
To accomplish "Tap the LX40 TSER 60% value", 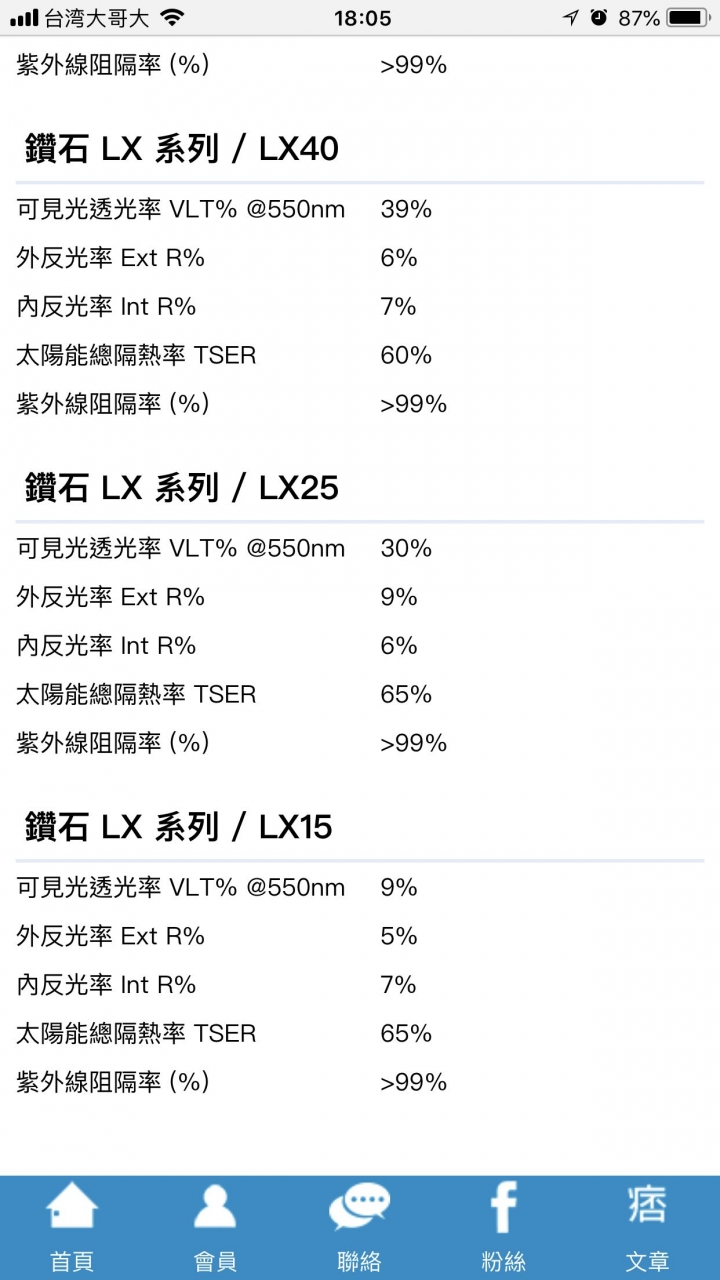I will 406,355.
